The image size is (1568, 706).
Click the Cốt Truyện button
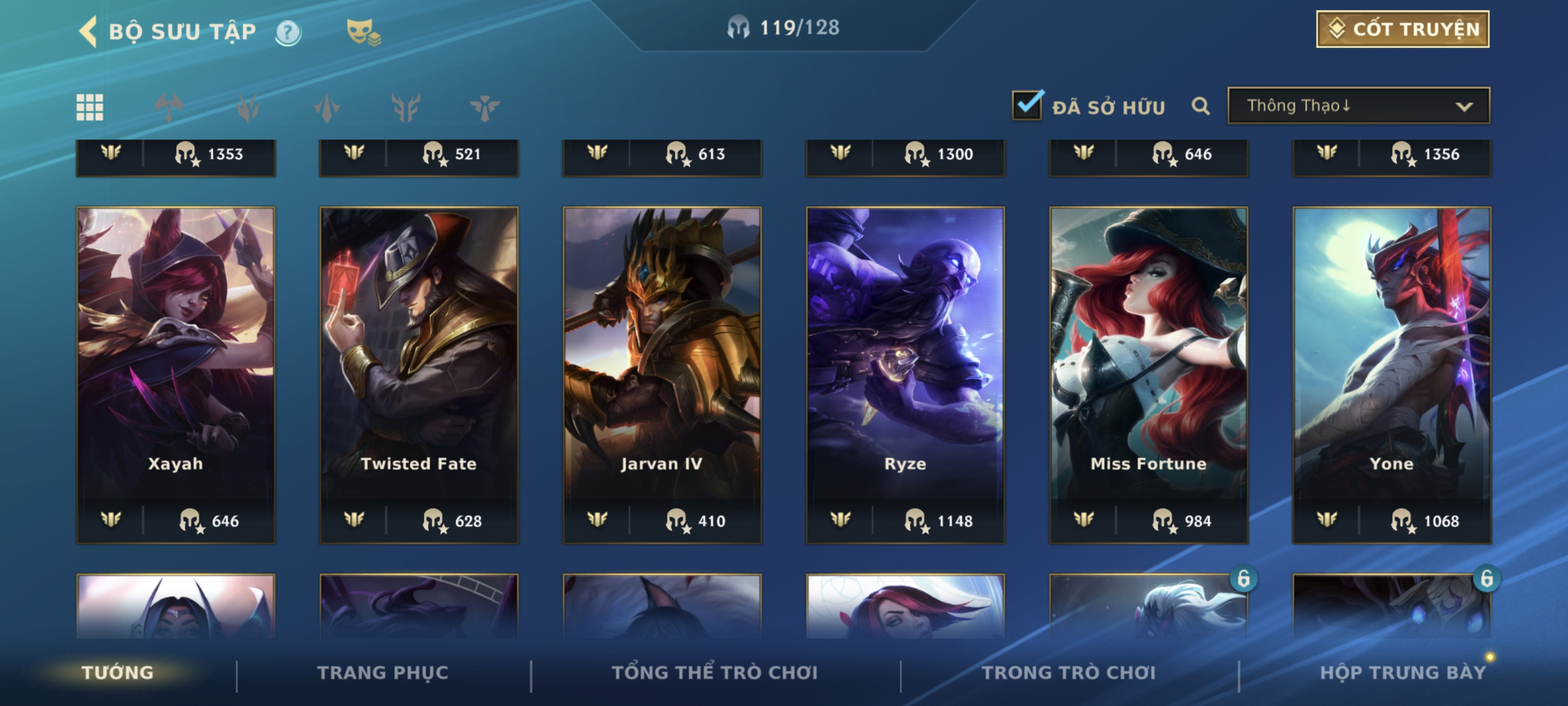(x=1402, y=29)
